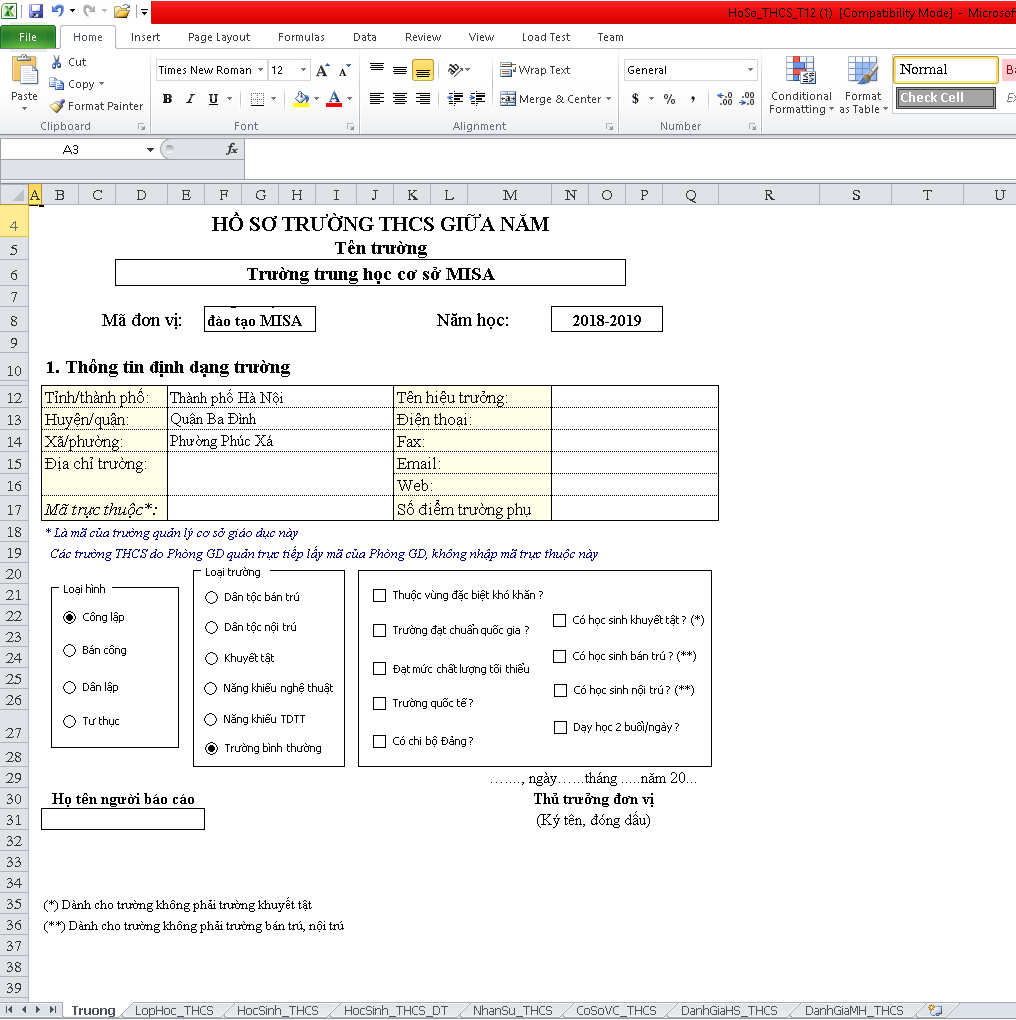Click Top Align icon
Screen dimensions: 1016x1020
pos(377,70)
